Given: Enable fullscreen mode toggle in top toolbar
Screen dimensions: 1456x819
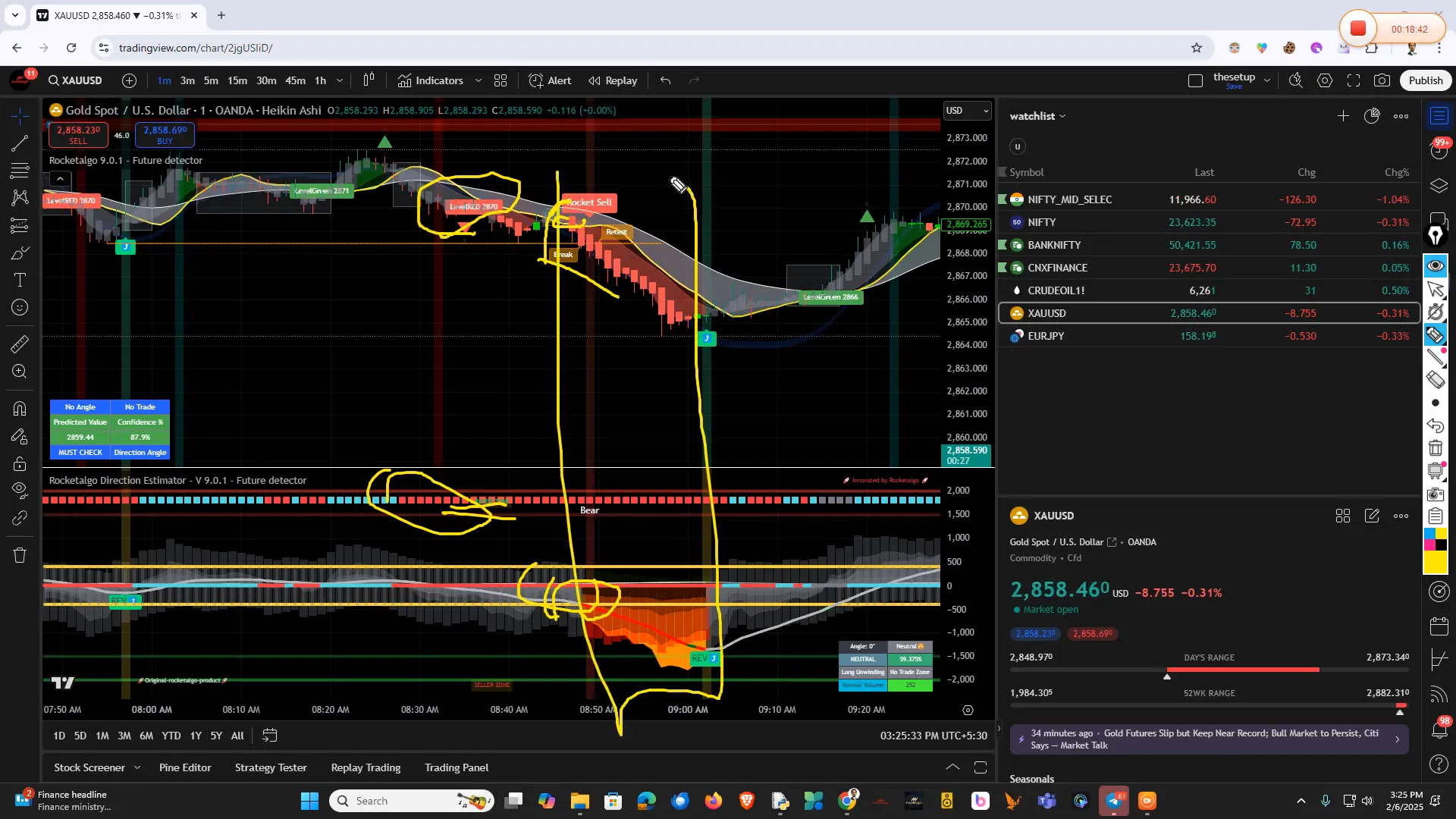Looking at the screenshot, I should click(1354, 80).
